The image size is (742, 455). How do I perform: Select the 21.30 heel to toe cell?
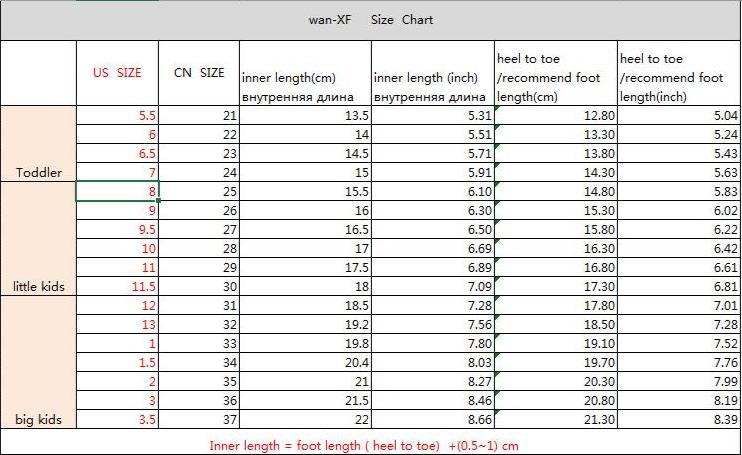[x=555, y=420]
